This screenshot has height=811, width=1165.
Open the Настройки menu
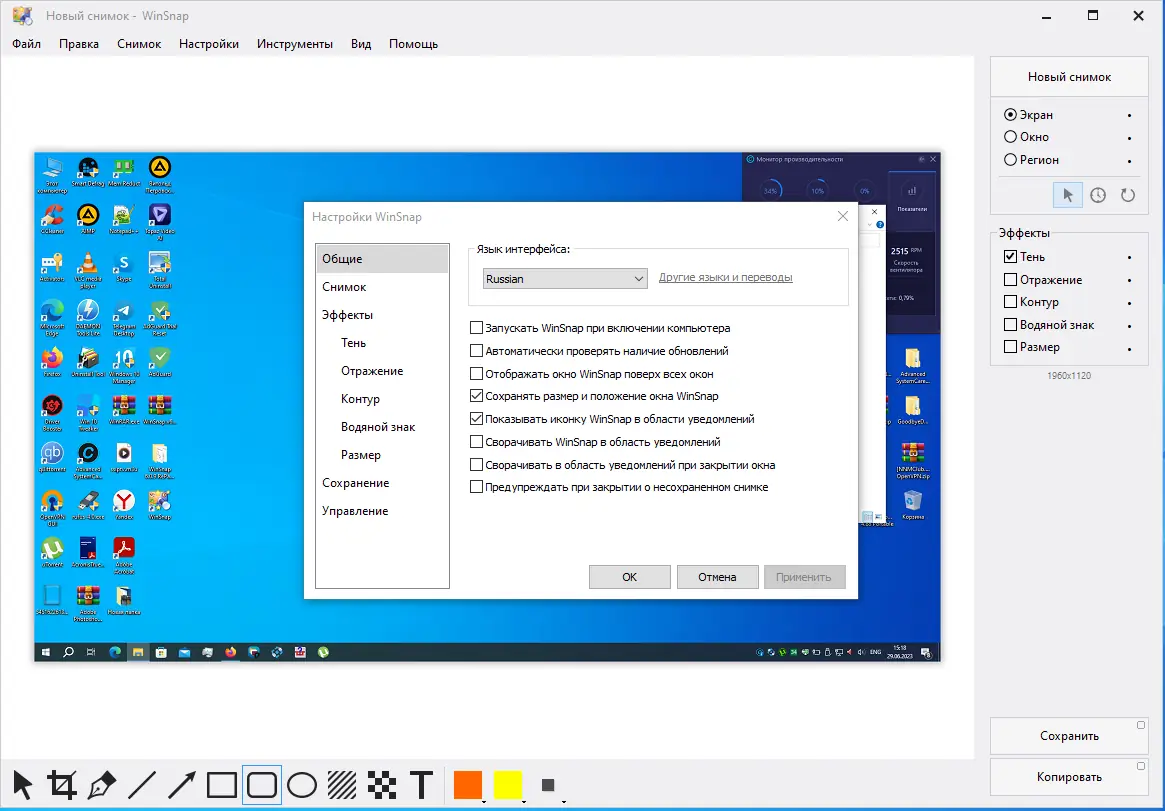(x=209, y=44)
